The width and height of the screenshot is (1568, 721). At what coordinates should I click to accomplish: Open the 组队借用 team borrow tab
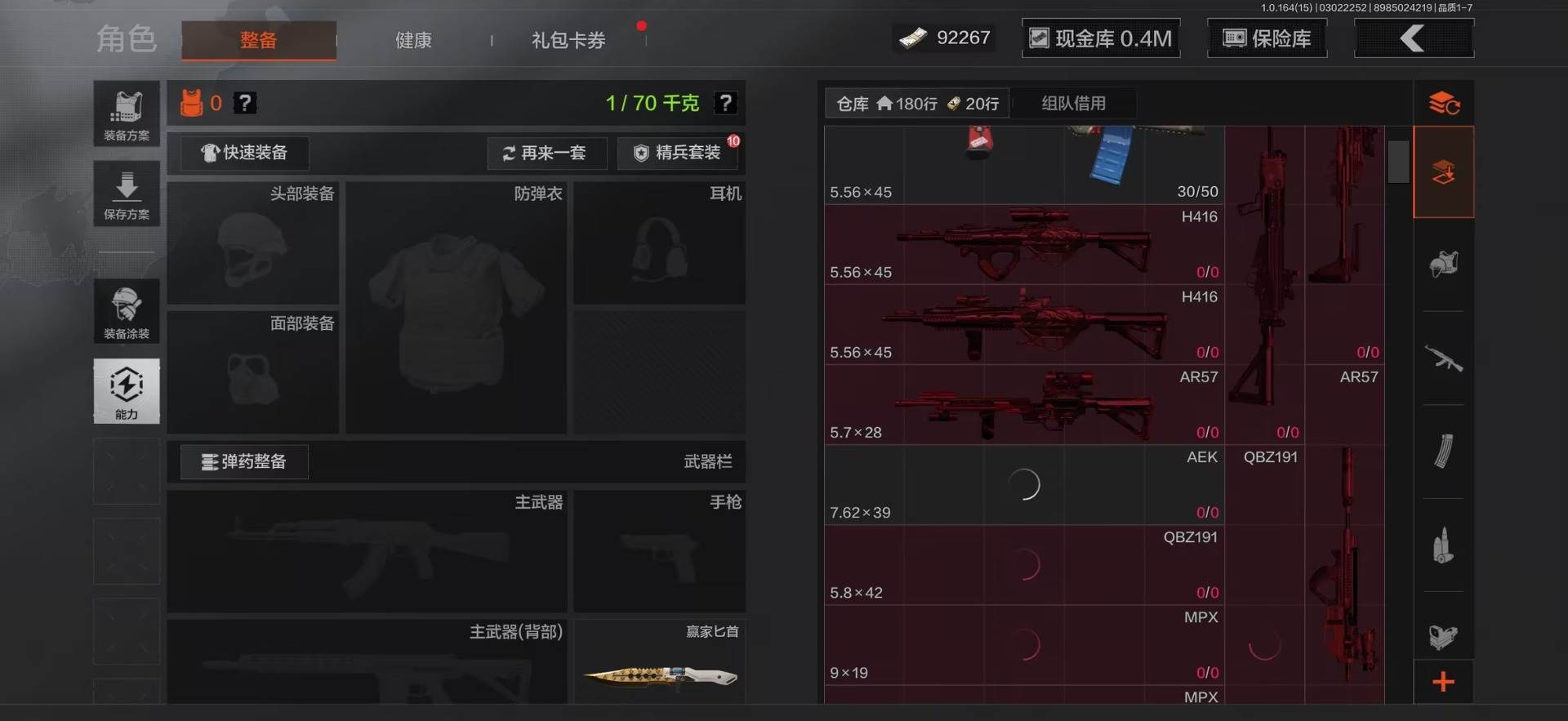pyautogui.click(x=1073, y=104)
